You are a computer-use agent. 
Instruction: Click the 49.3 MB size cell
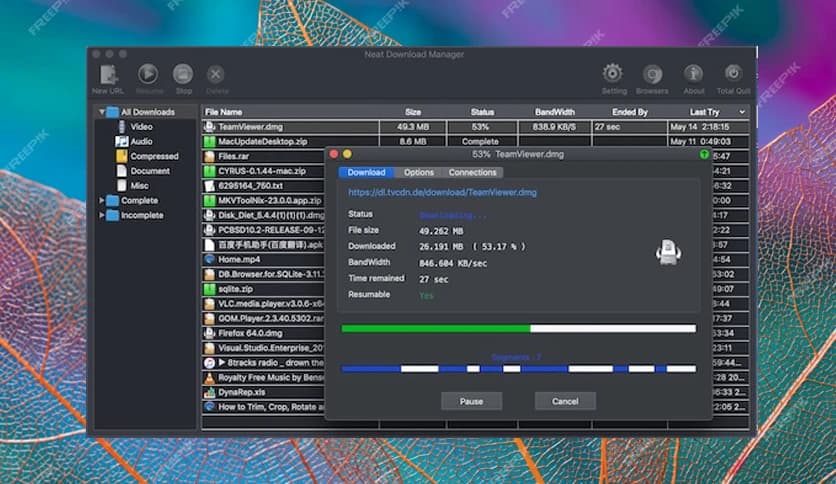tap(413, 127)
